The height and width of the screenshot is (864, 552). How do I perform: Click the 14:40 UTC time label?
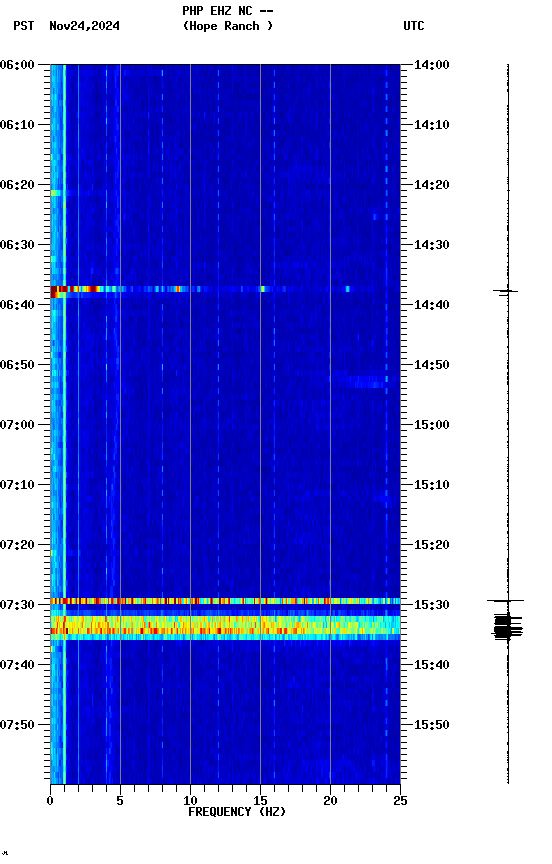[432, 305]
